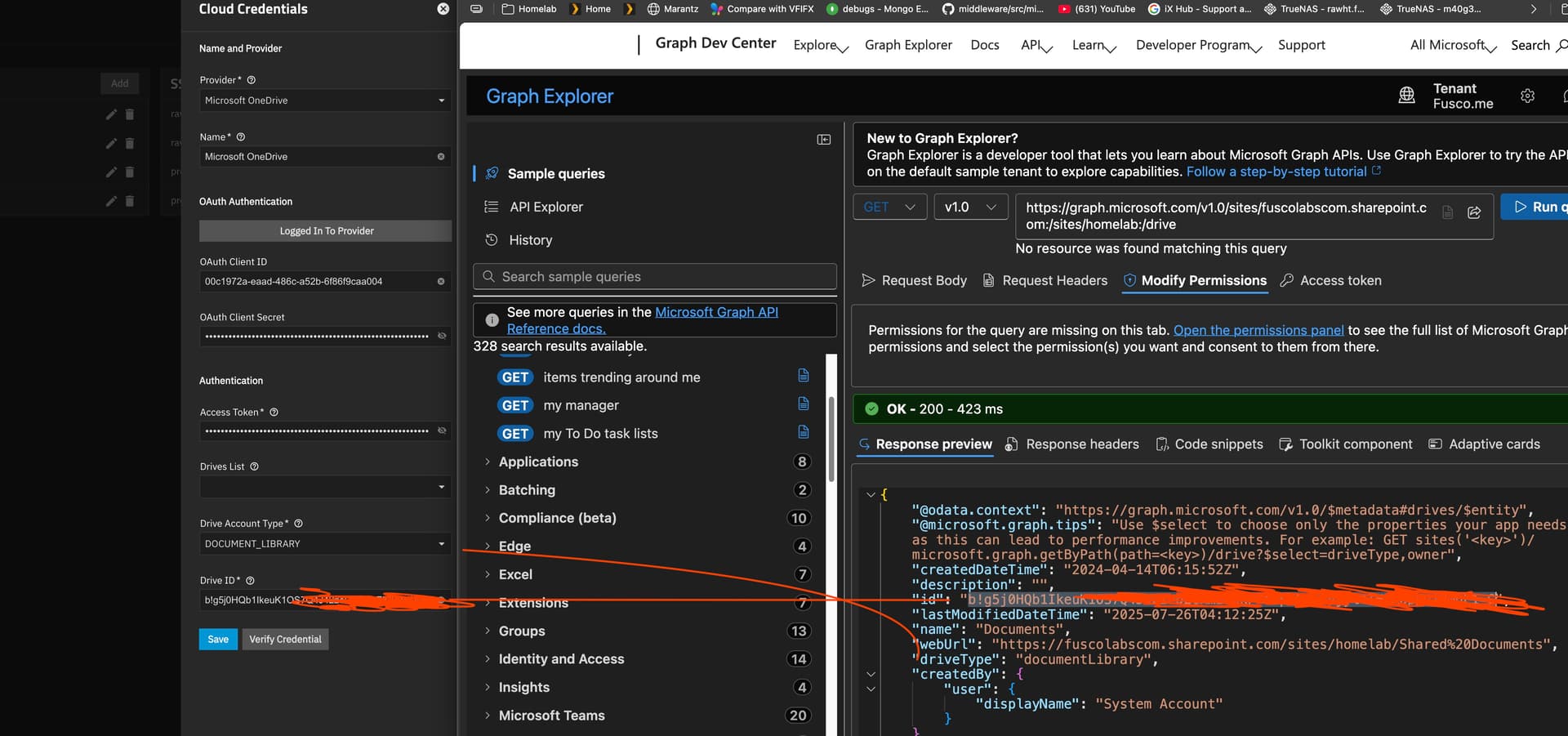This screenshot has height=736, width=1568.
Task: Switch to the Request Headers tab
Action: [1045, 281]
